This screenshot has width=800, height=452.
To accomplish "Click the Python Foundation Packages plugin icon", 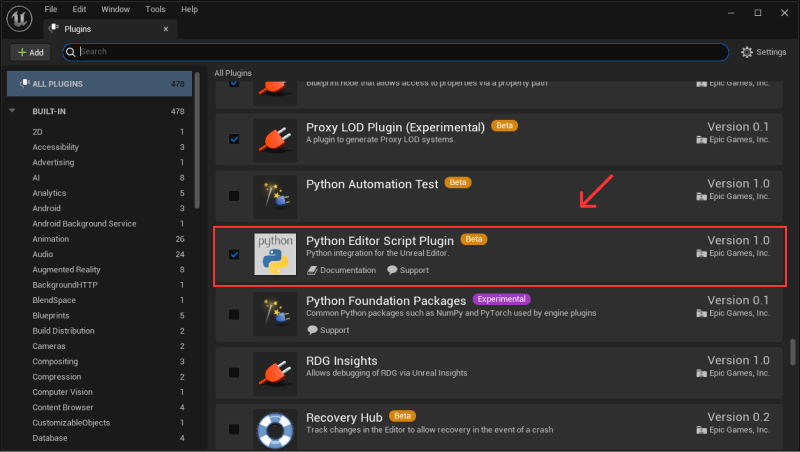I will (x=275, y=314).
